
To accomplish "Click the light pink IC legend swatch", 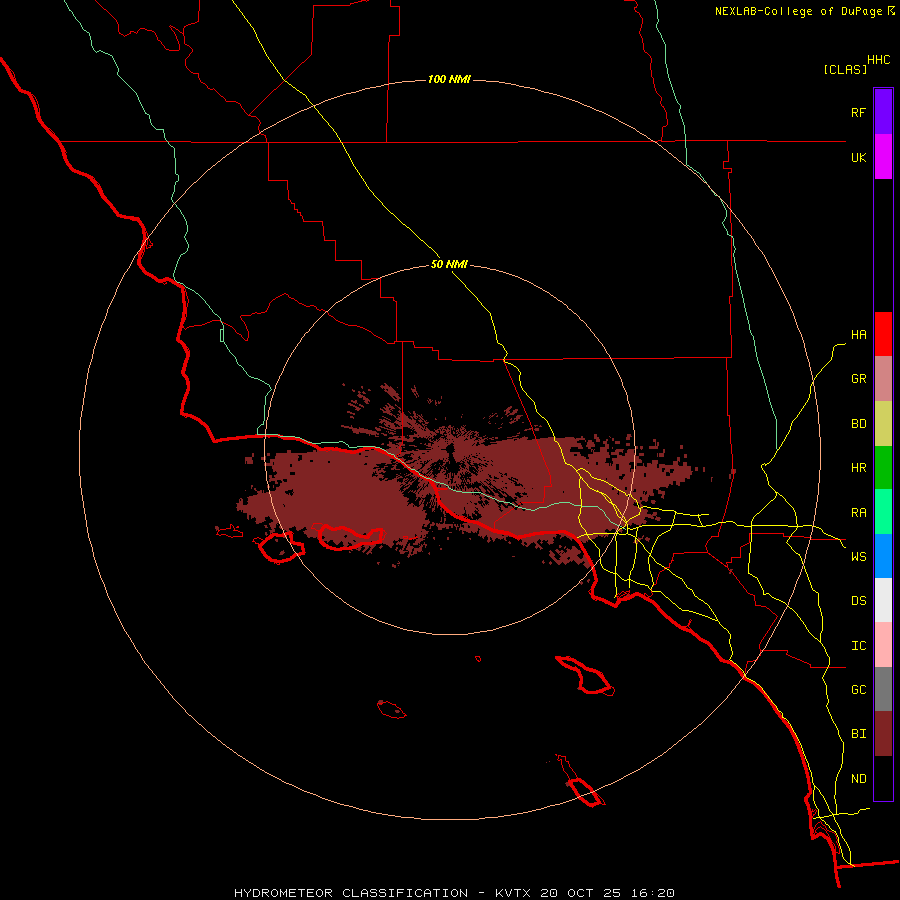I will (x=883, y=645).
